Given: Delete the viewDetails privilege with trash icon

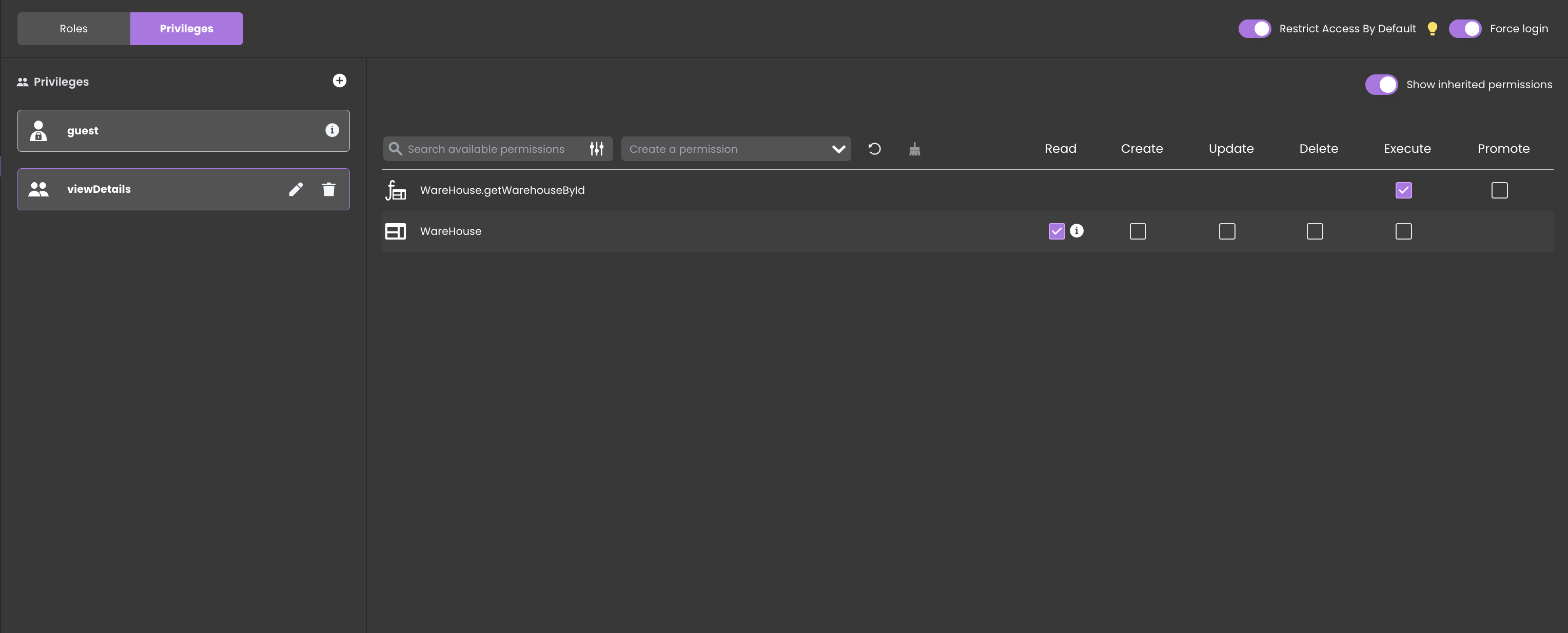Looking at the screenshot, I should [329, 189].
